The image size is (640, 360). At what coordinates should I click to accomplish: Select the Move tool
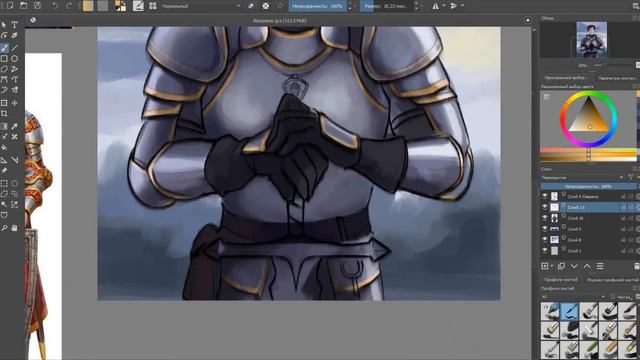click(x=14, y=103)
